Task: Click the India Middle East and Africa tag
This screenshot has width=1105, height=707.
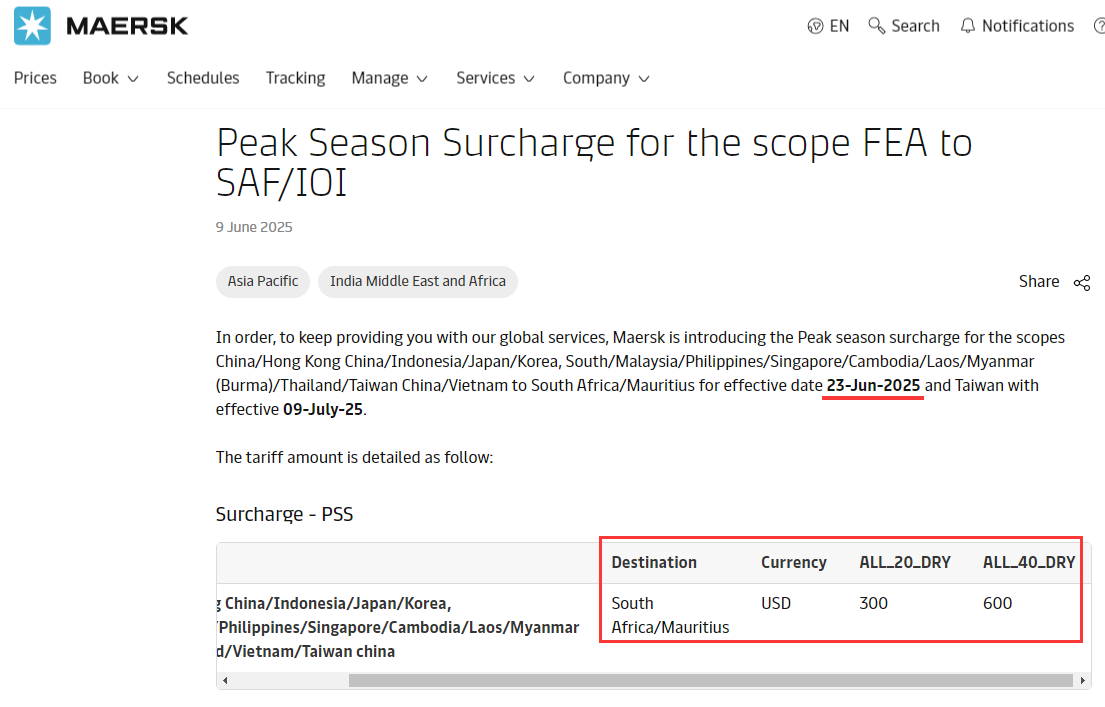Action: 418,281
